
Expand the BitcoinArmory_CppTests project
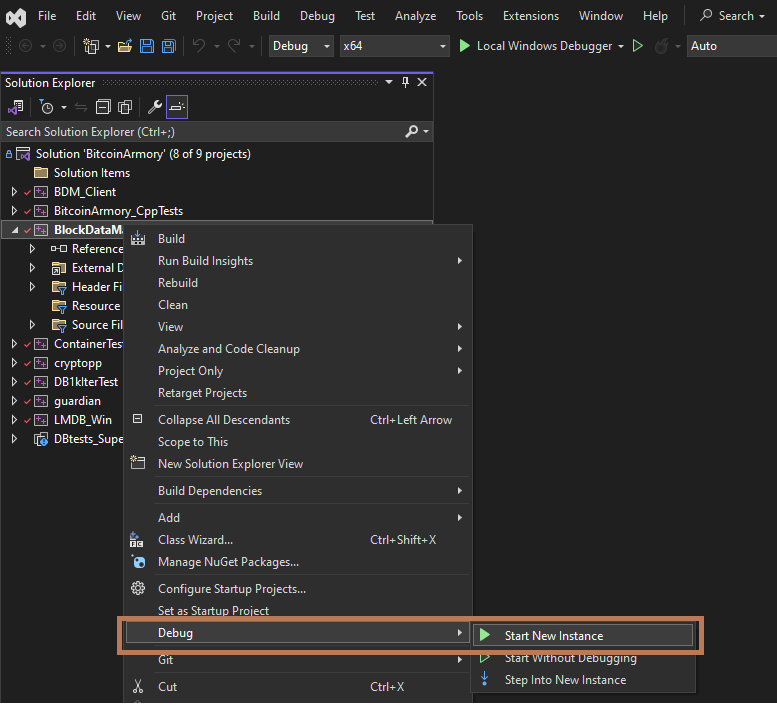14,211
